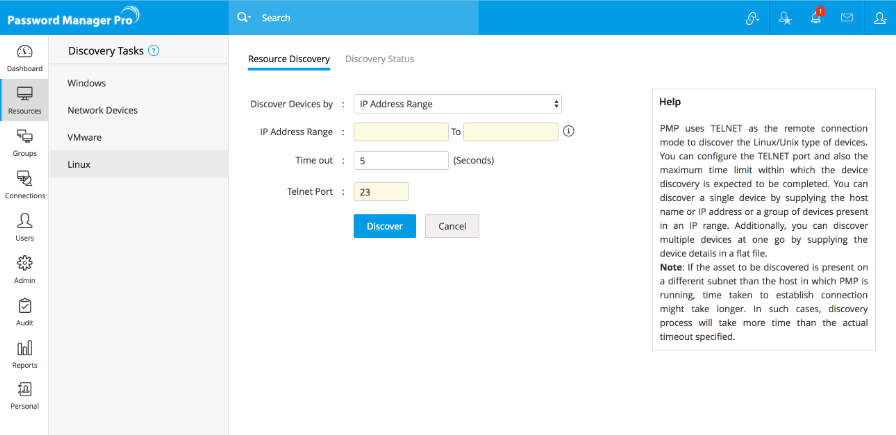The width and height of the screenshot is (896, 435).
Task: Open the Admin gear icon
Action: tap(24, 268)
